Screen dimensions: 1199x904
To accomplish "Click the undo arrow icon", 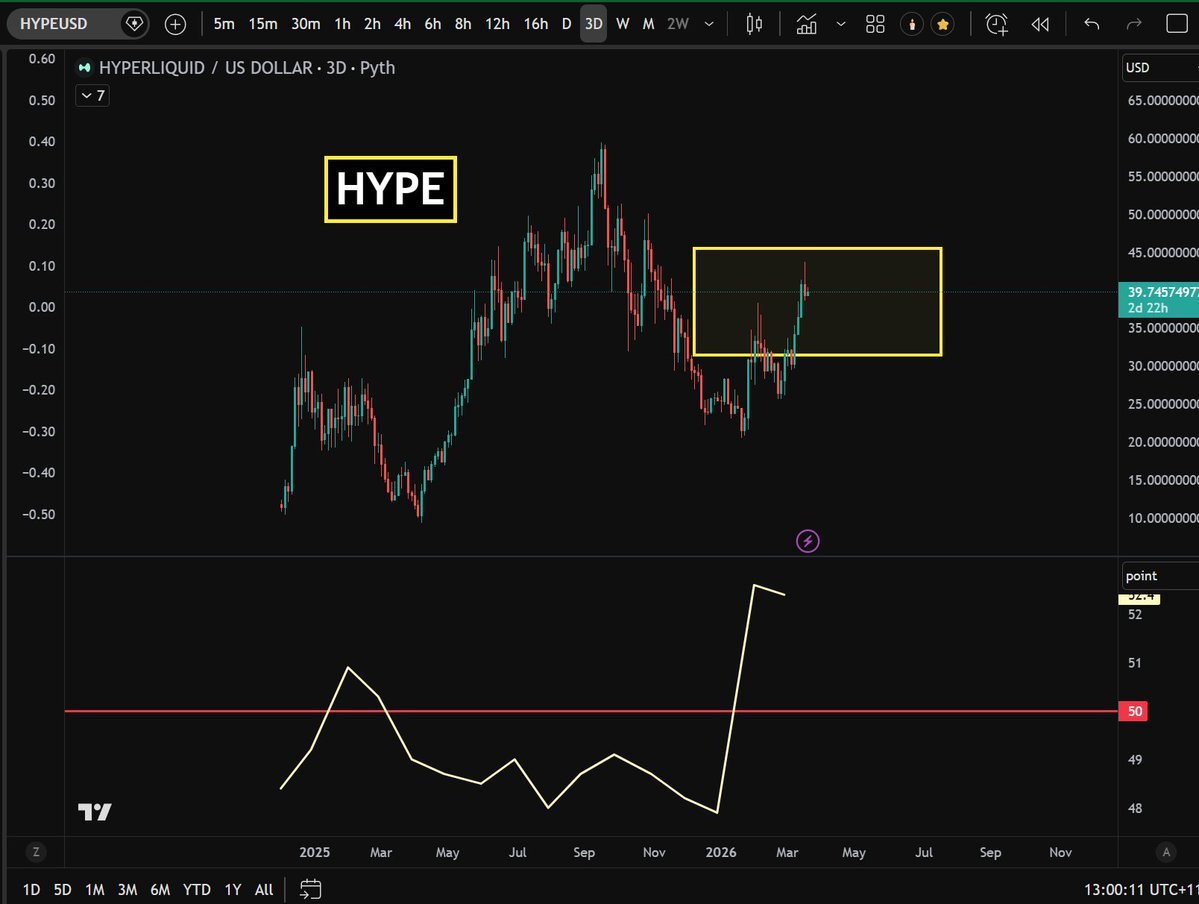I will pyautogui.click(x=1090, y=23).
